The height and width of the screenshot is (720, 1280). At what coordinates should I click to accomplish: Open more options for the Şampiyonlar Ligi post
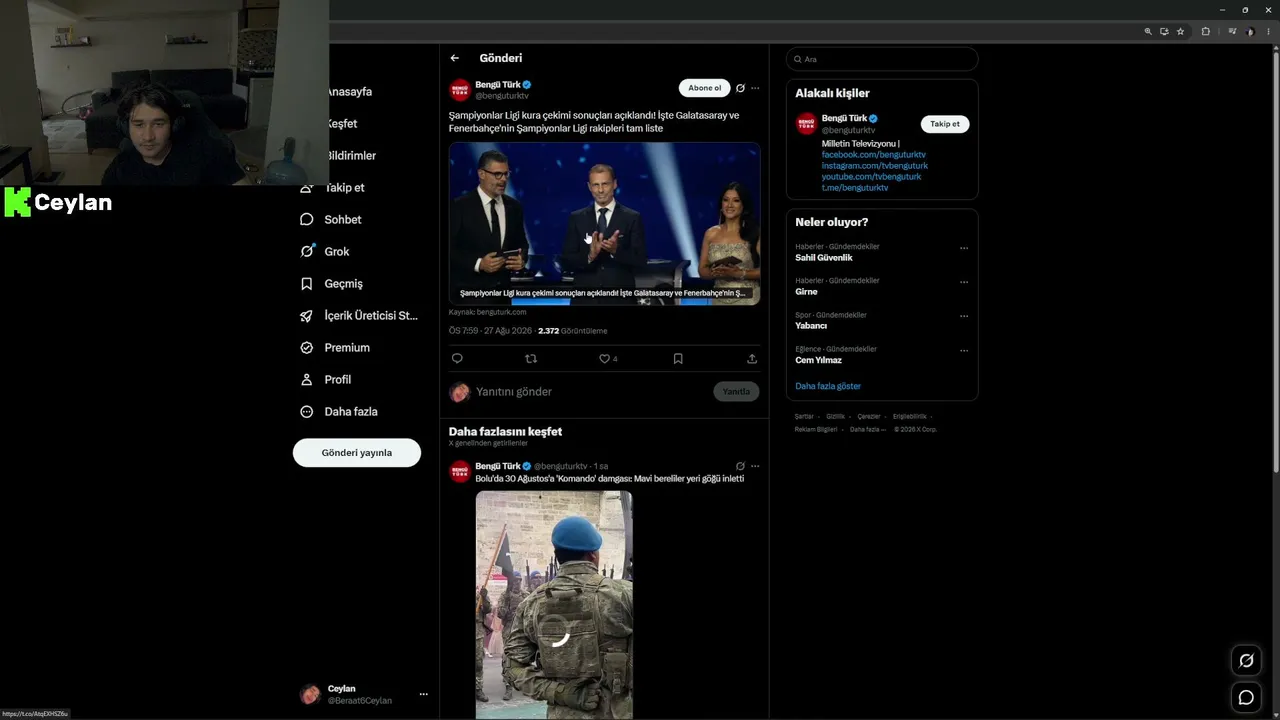tap(755, 88)
